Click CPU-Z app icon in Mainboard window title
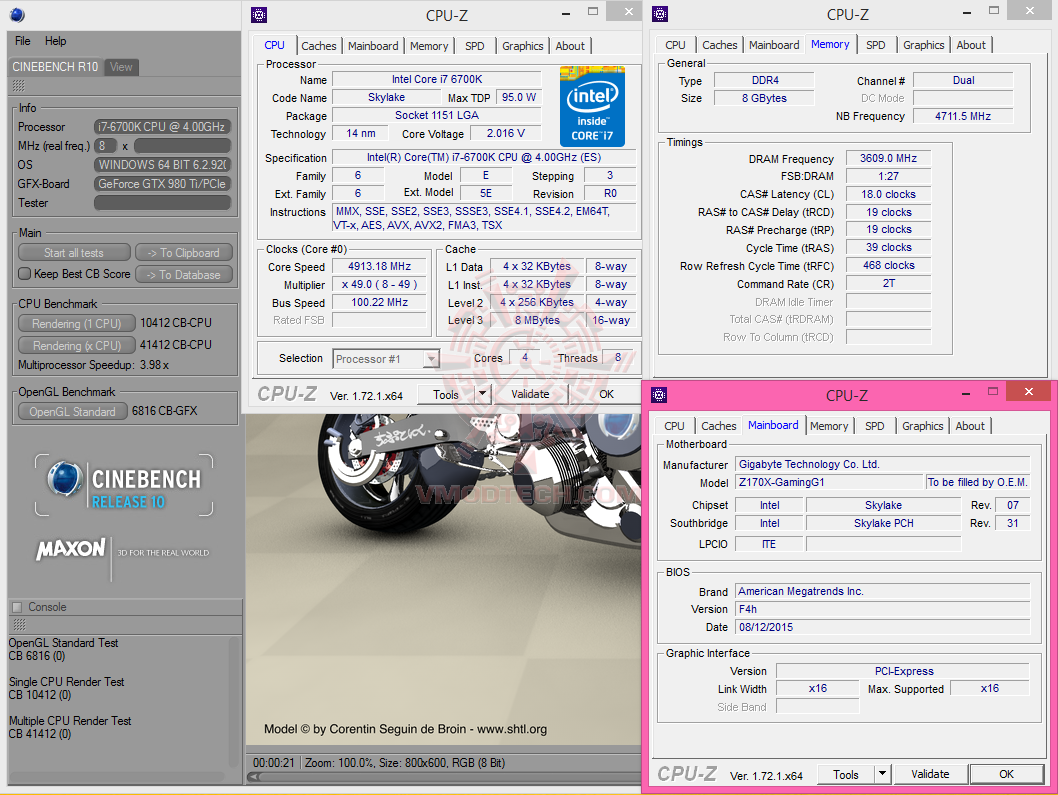Image resolution: width=1058 pixels, height=795 pixels. click(x=659, y=395)
